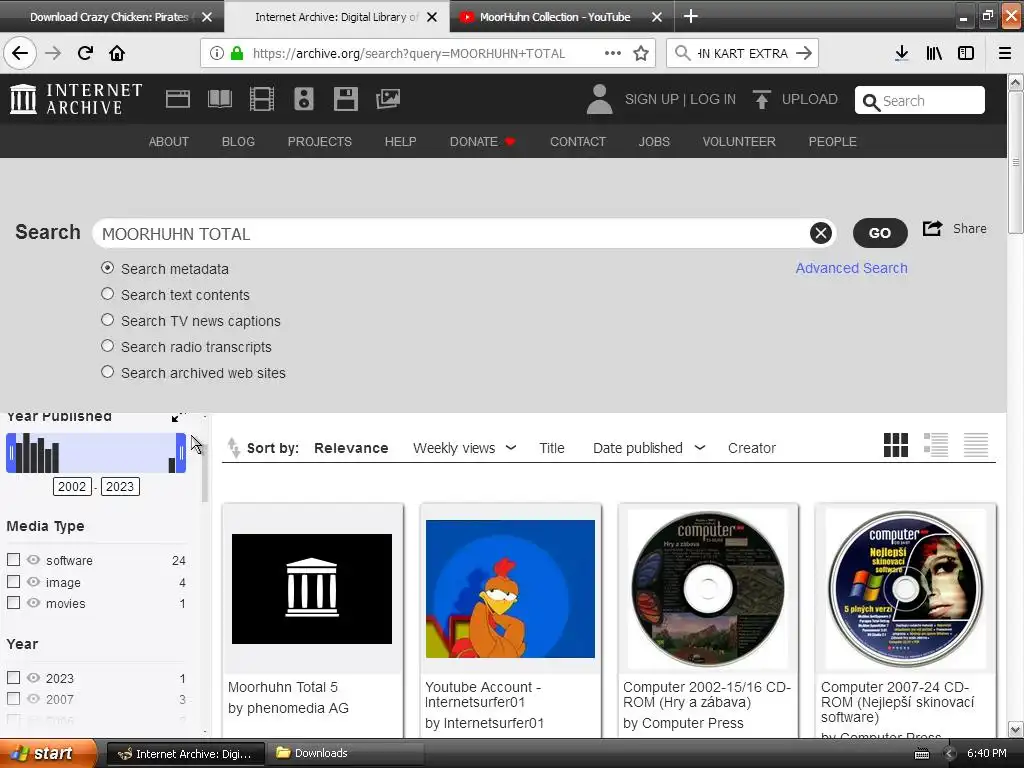Click the user avatar icon
The image size is (1024, 768).
tap(599, 99)
